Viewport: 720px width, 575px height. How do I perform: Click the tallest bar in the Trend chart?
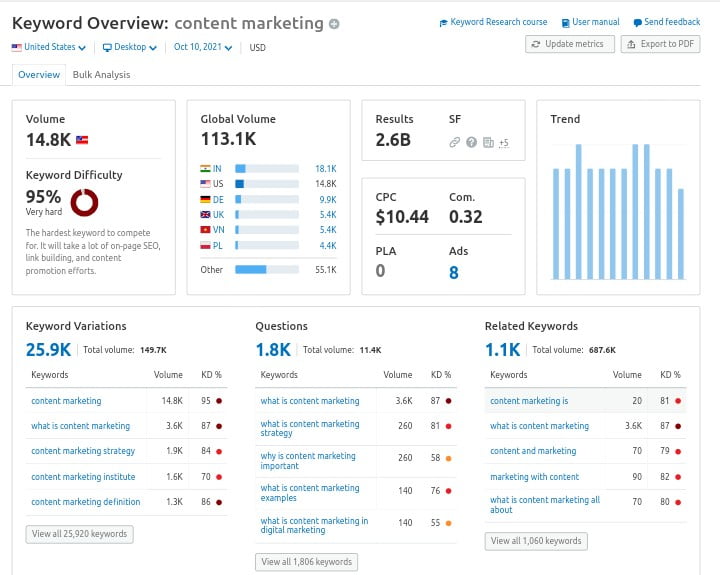coord(578,212)
